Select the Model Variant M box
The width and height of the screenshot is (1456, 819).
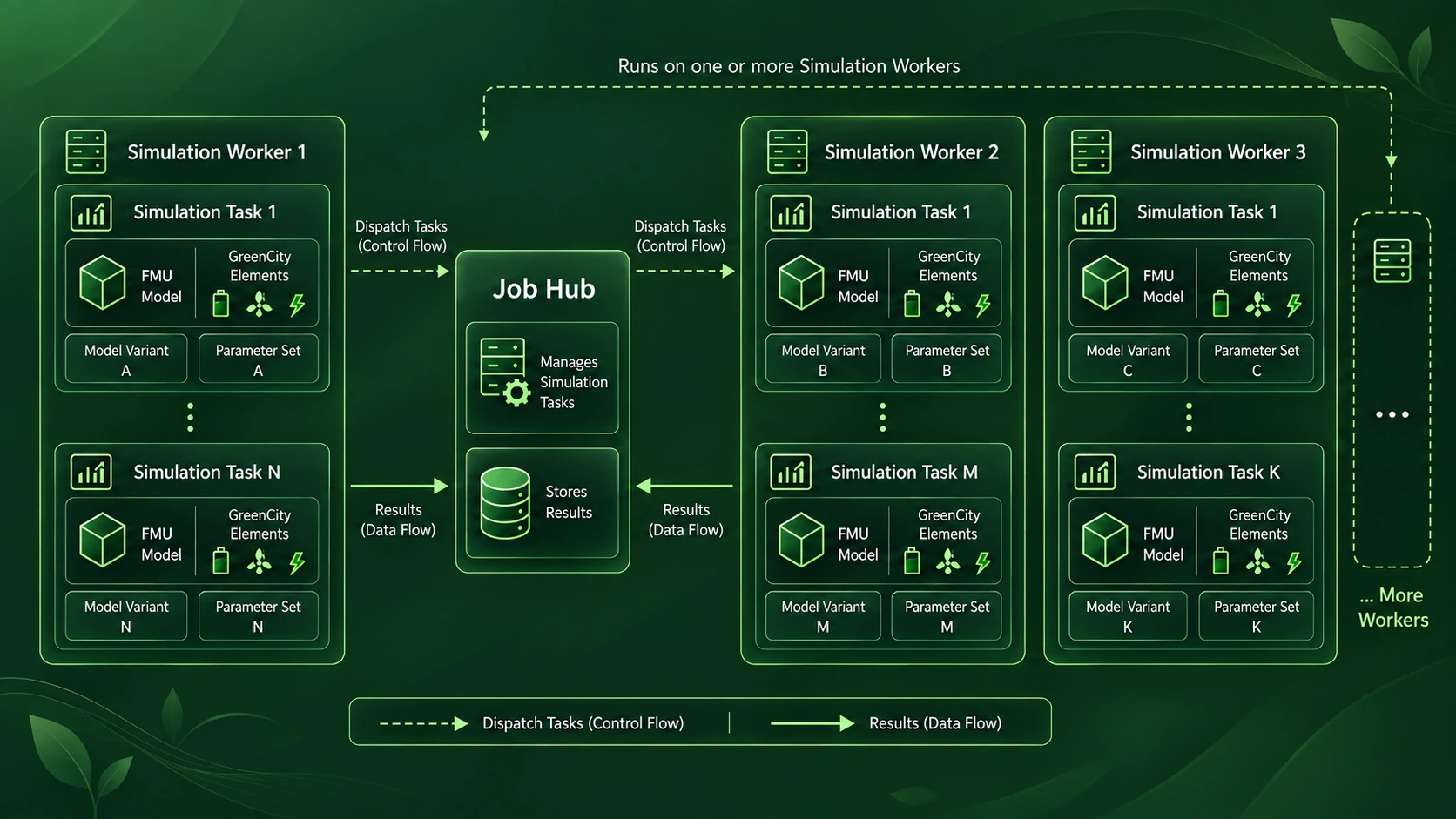point(823,616)
